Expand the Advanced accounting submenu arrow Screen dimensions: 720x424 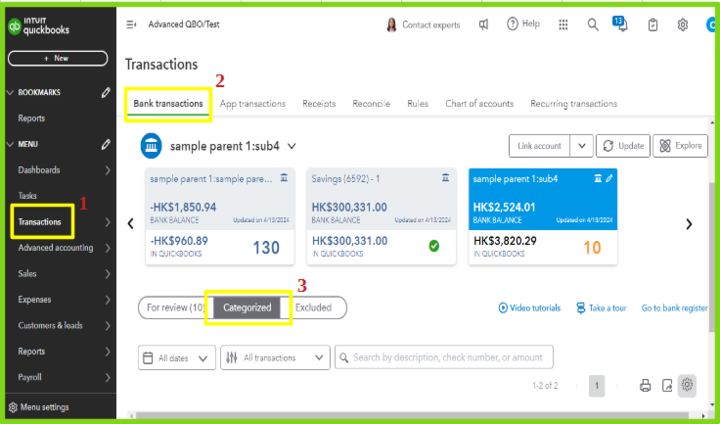tap(107, 248)
